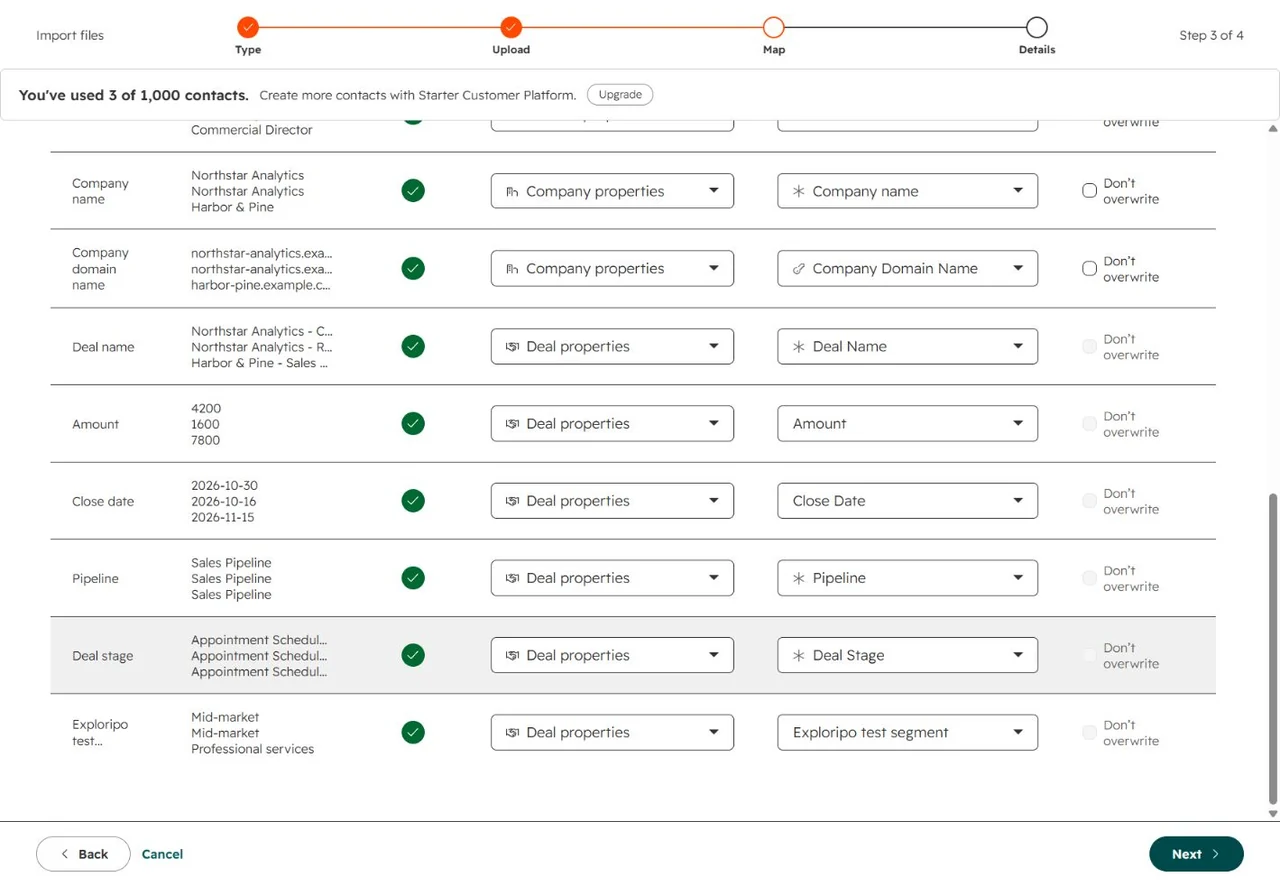Open Company properties dropdown in Company name row
Viewport: 1280px width, 886px height.
612,191
